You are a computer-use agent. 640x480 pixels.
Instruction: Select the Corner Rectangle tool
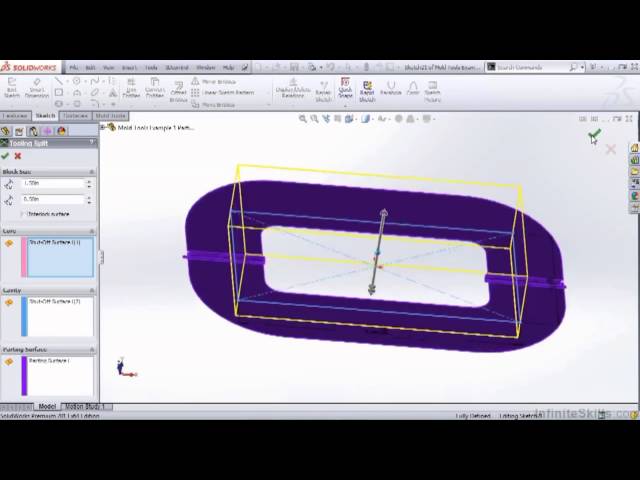pos(59,93)
